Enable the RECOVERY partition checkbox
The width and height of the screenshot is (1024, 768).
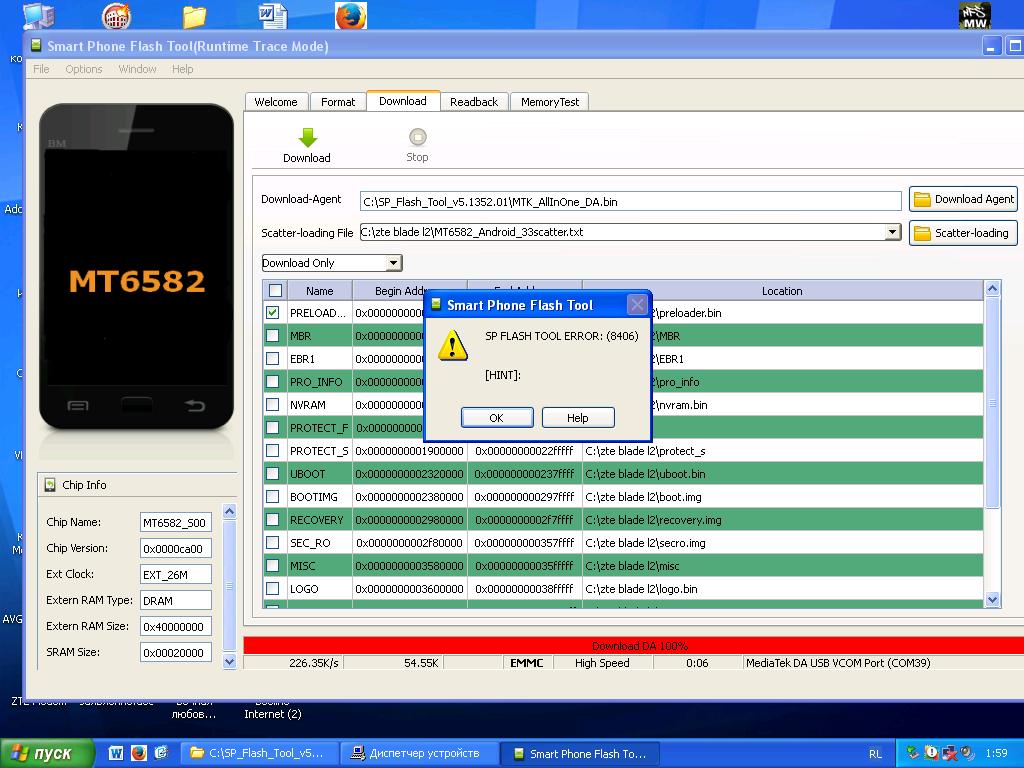[x=273, y=520]
